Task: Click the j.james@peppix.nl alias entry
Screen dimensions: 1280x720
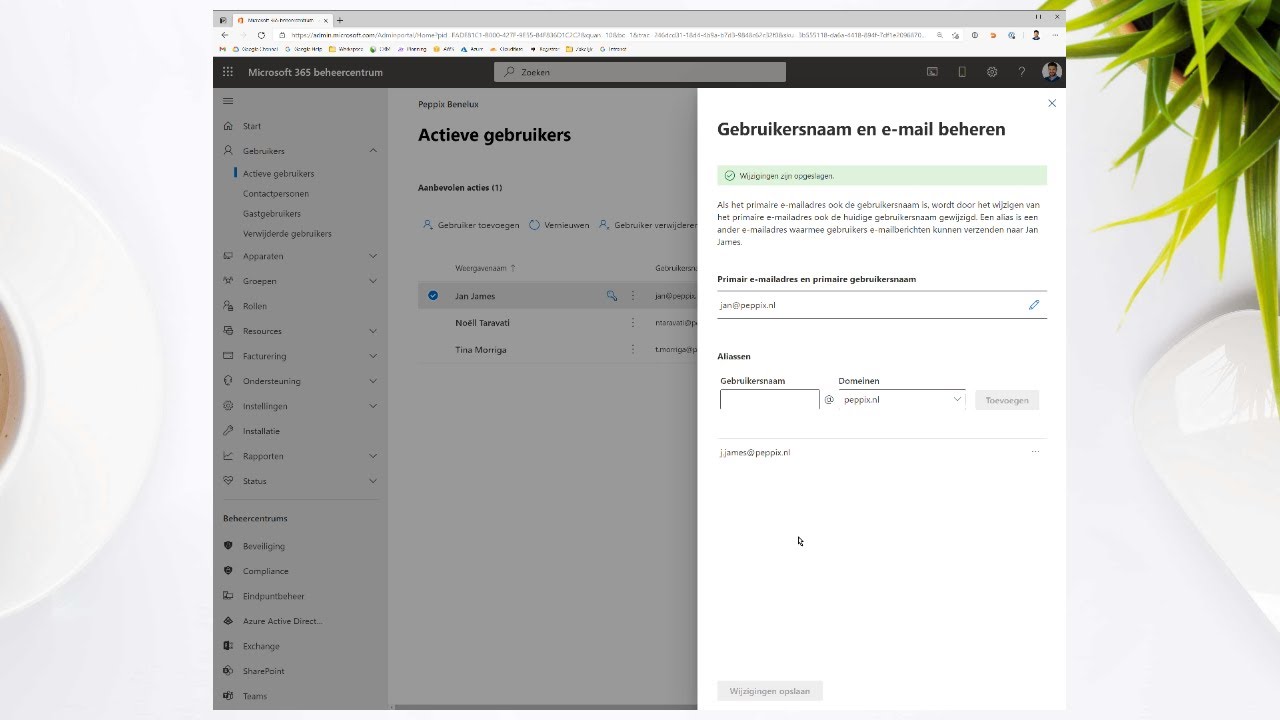Action: (755, 452)
